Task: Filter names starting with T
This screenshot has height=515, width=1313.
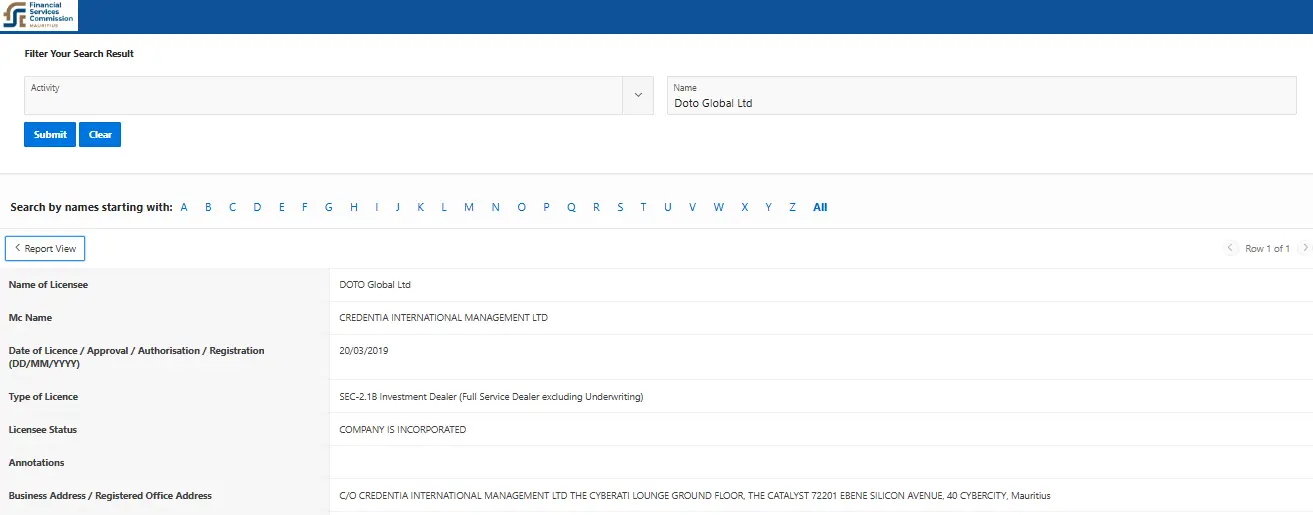Action: [643, 207]
